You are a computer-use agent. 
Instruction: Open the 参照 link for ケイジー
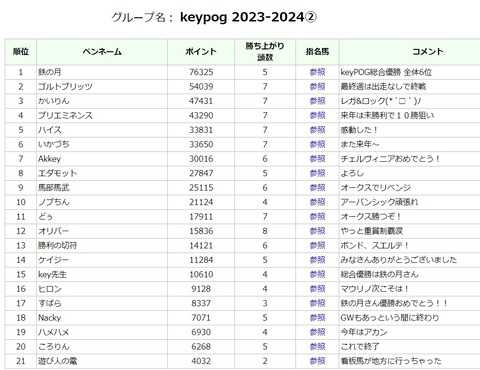(317, 260)
